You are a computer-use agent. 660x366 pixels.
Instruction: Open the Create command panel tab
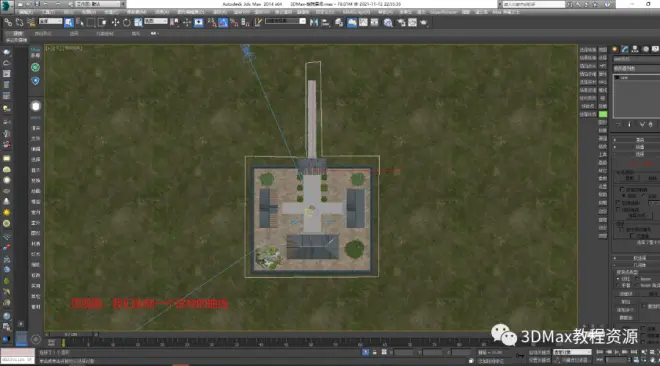click(x=615, y=49)
